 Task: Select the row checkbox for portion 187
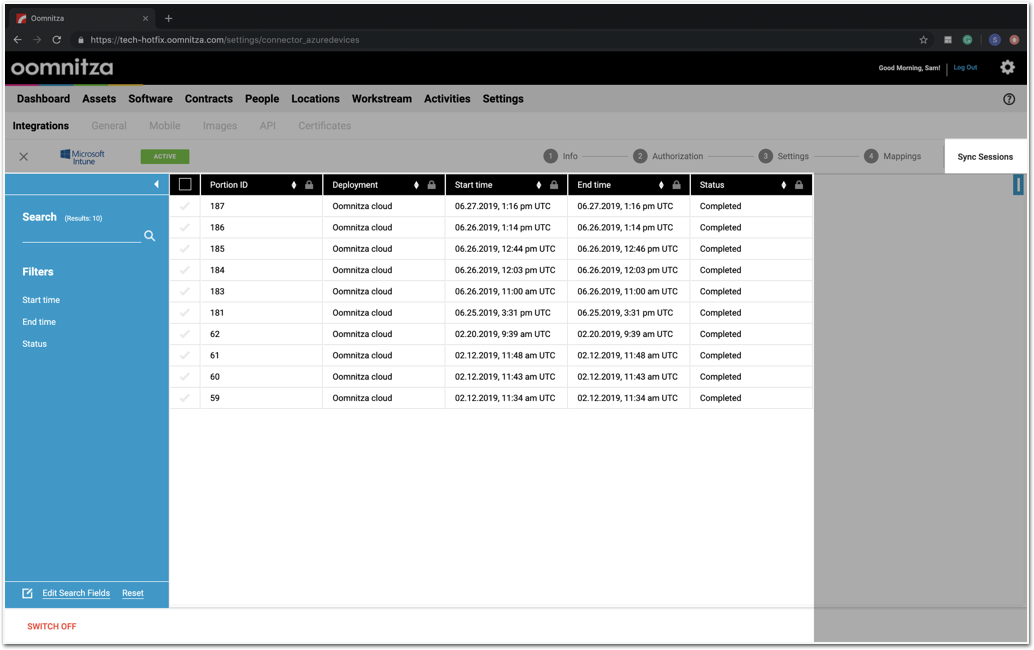[185, 206]
